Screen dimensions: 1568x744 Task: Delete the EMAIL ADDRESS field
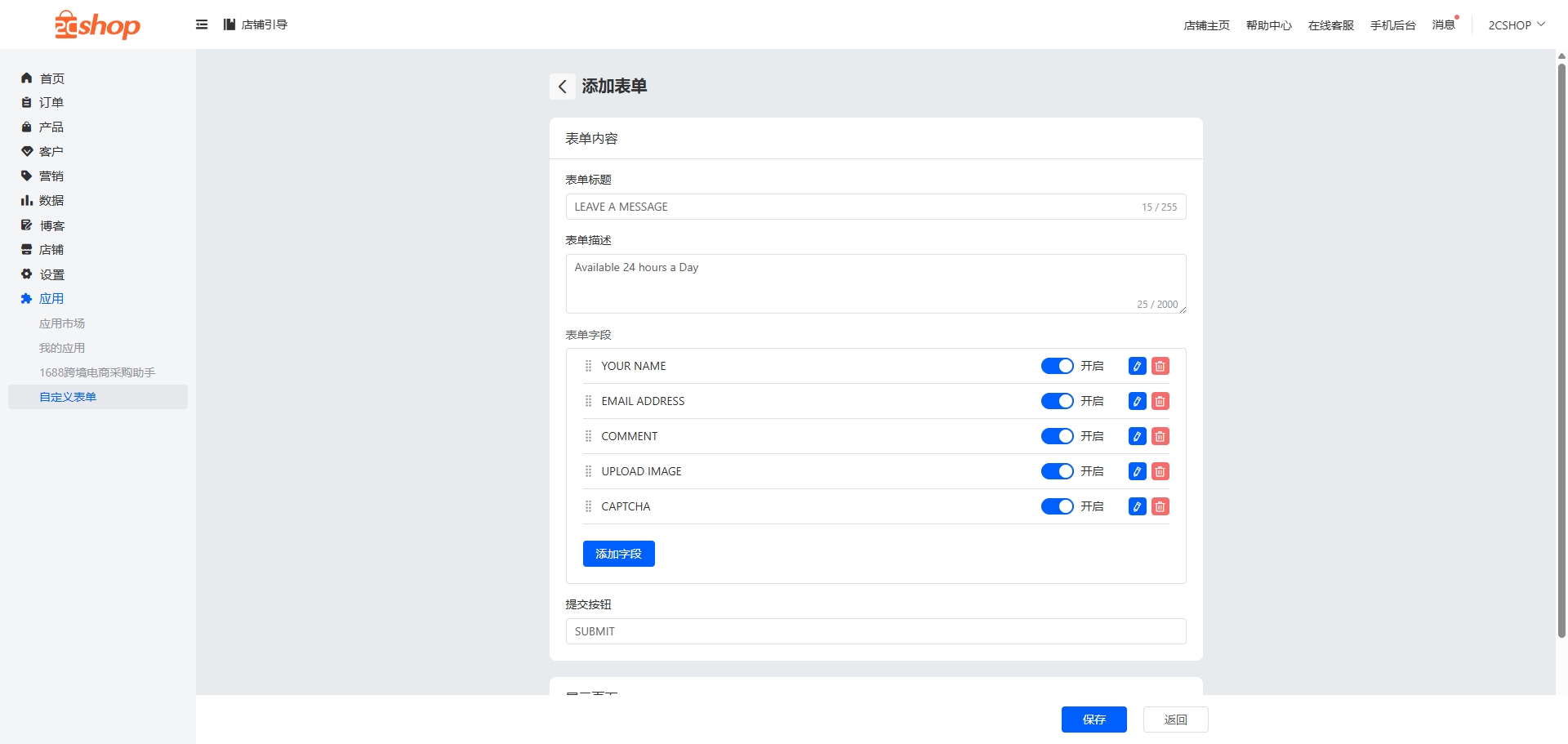coord(1160,401)
